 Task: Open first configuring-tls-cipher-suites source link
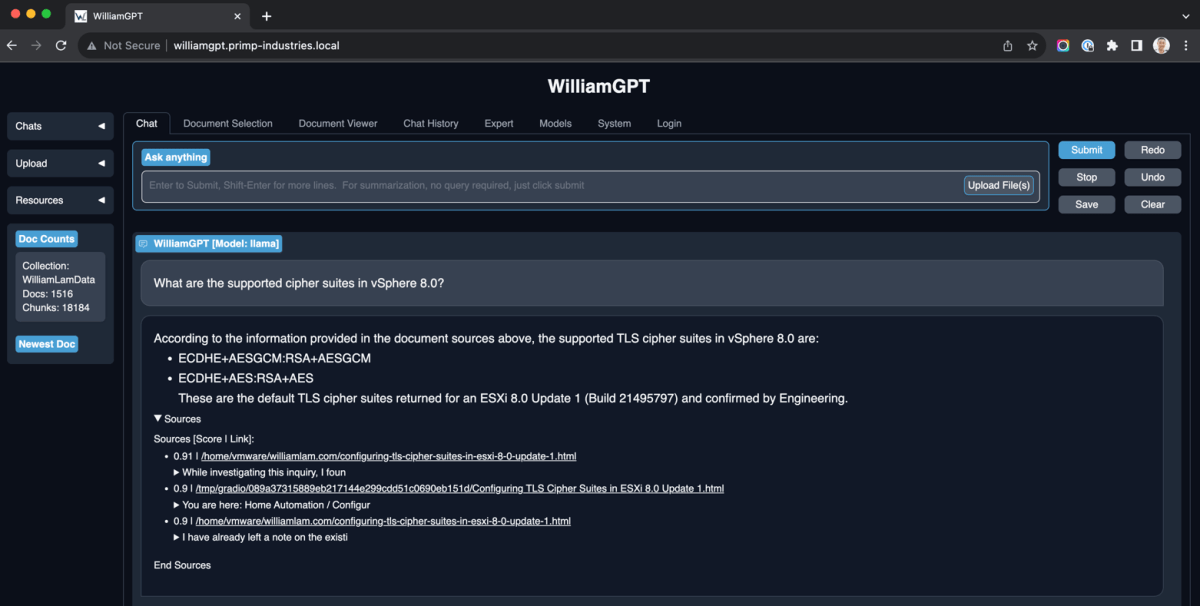pos(388,456)
